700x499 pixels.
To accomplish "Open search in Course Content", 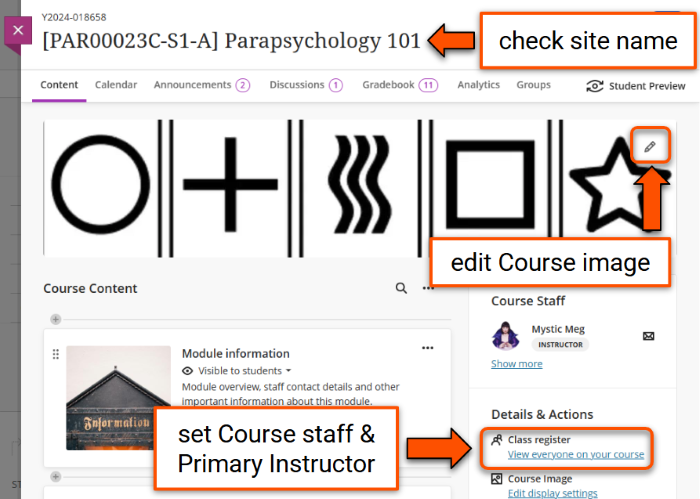I will (401, 288).
